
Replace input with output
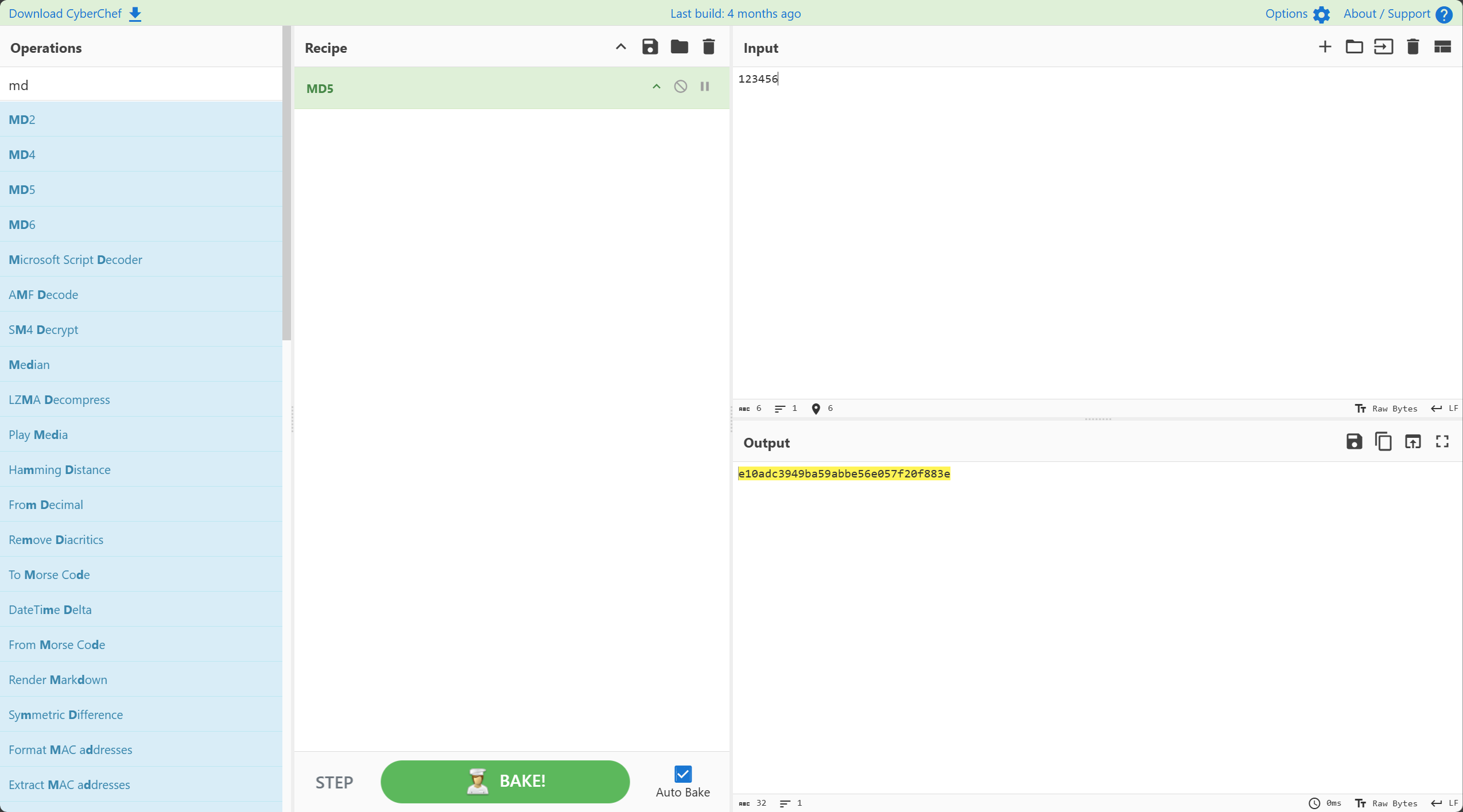point(1412,441)
